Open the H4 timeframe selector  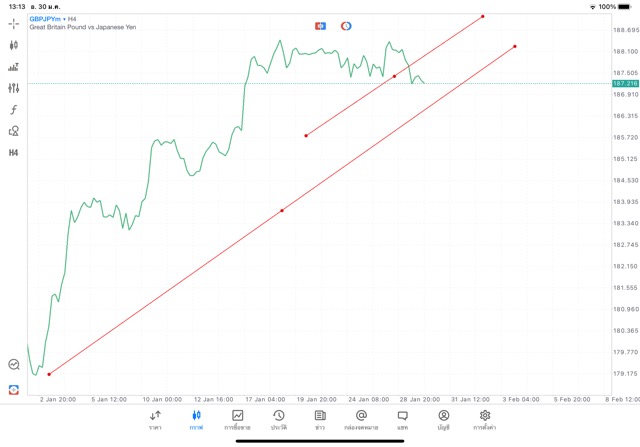pos(13,152)
